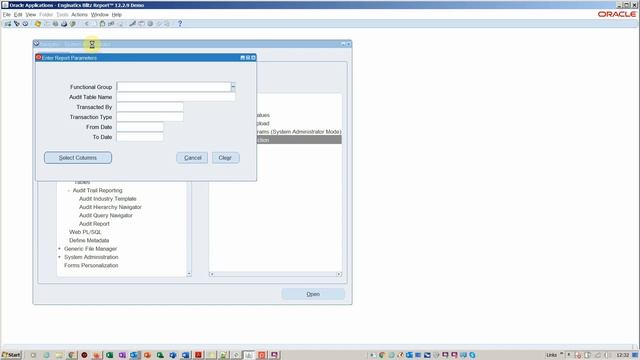Viewport: 640px width, 360px height.
Task: Expand the Generic File Manager node
Action: 60,249
